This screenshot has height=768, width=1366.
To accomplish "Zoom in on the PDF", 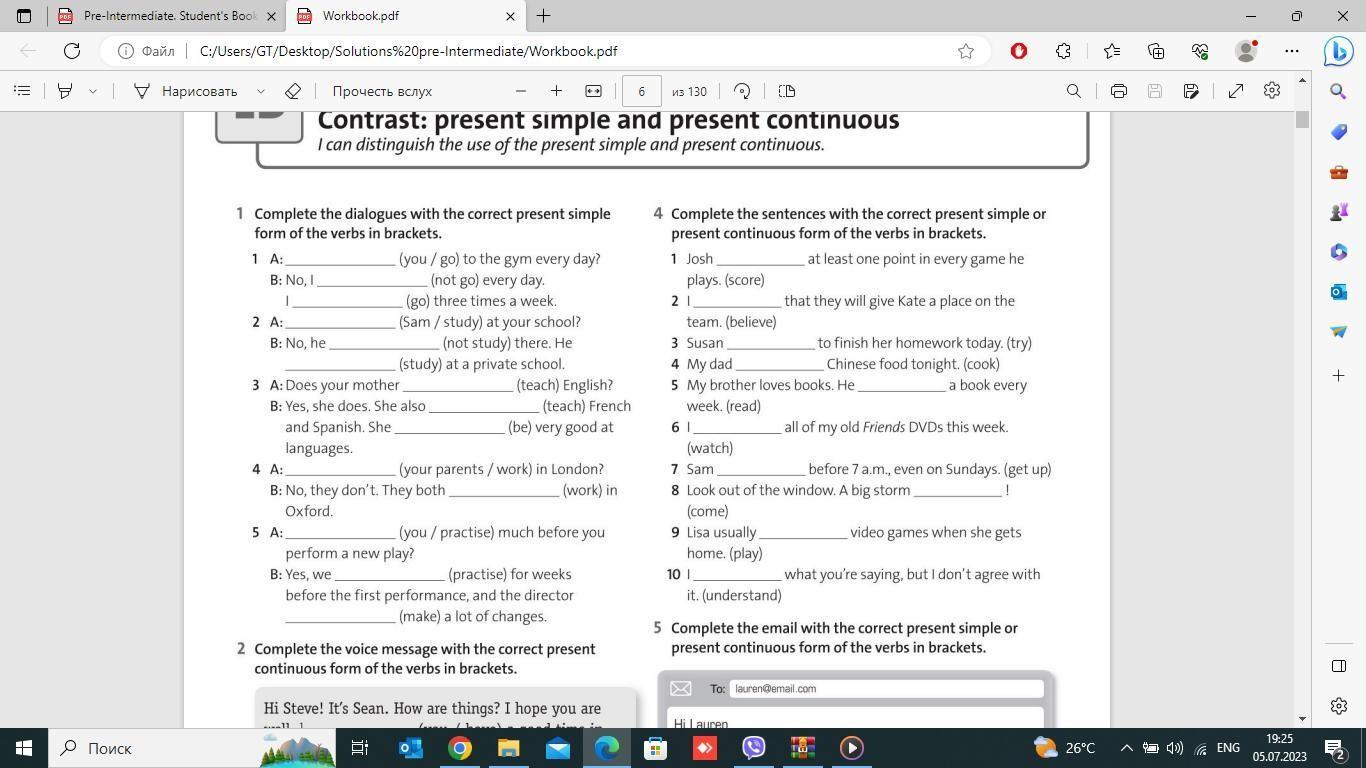I will pos(557,91).
